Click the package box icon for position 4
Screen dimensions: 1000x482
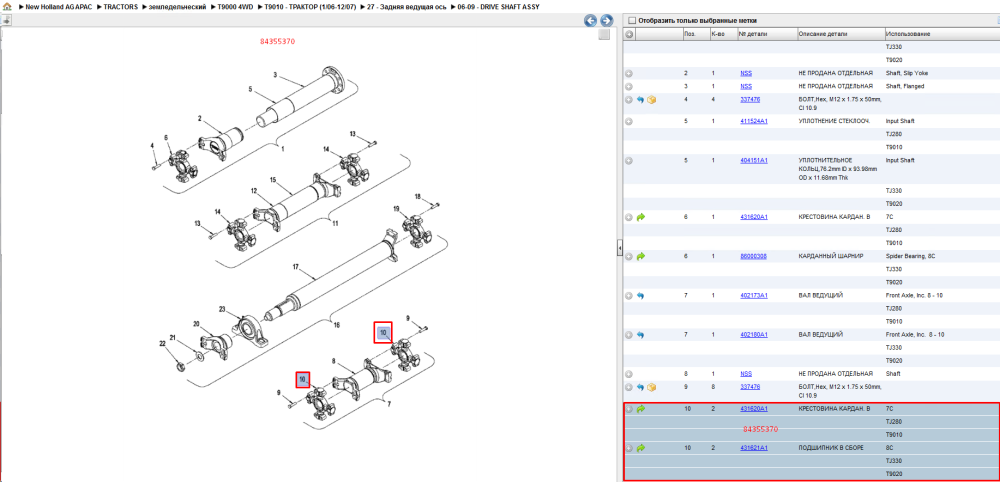(x=651, y=100)
